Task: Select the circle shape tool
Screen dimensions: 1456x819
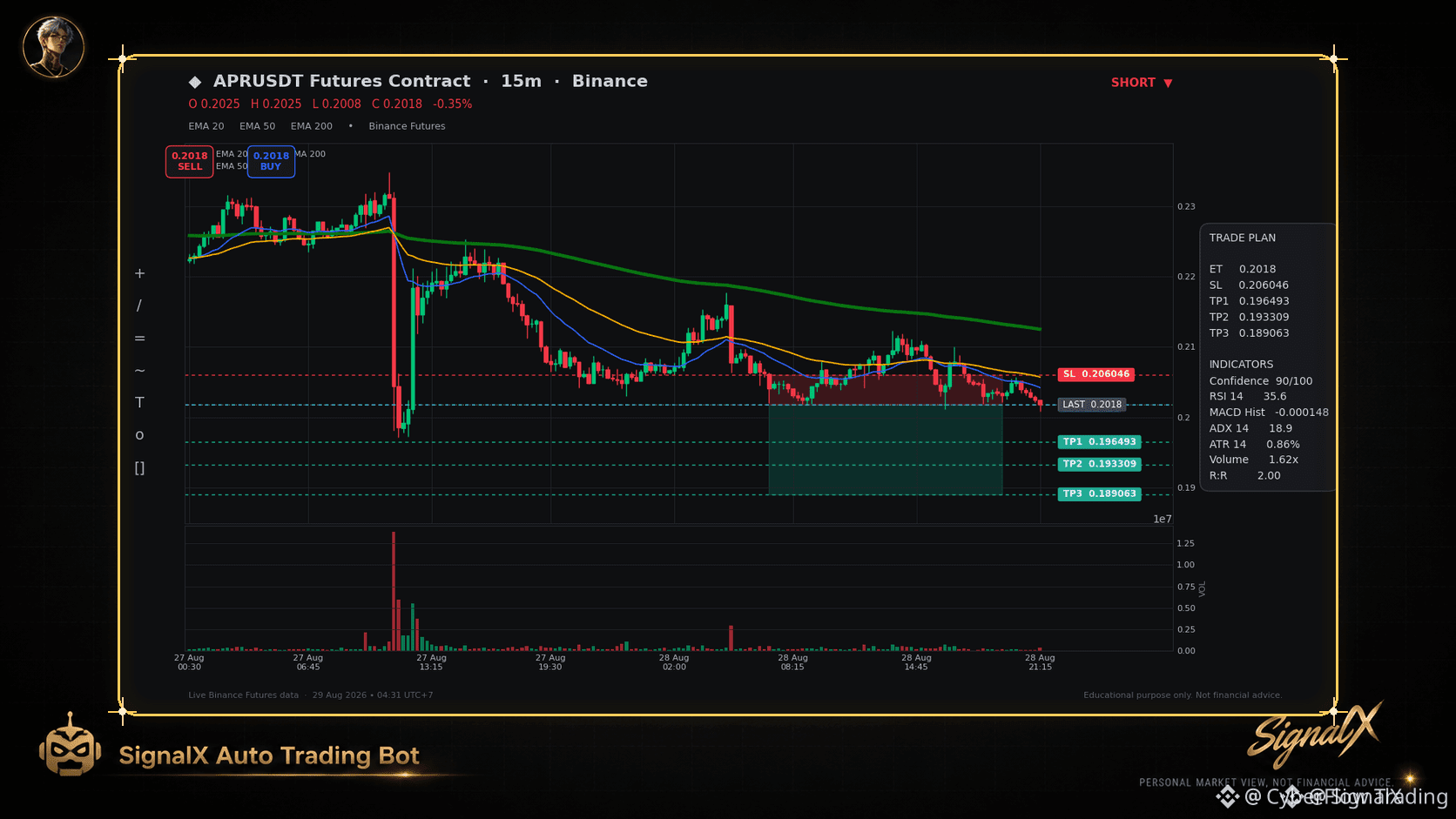Action: tap(139, 435)
